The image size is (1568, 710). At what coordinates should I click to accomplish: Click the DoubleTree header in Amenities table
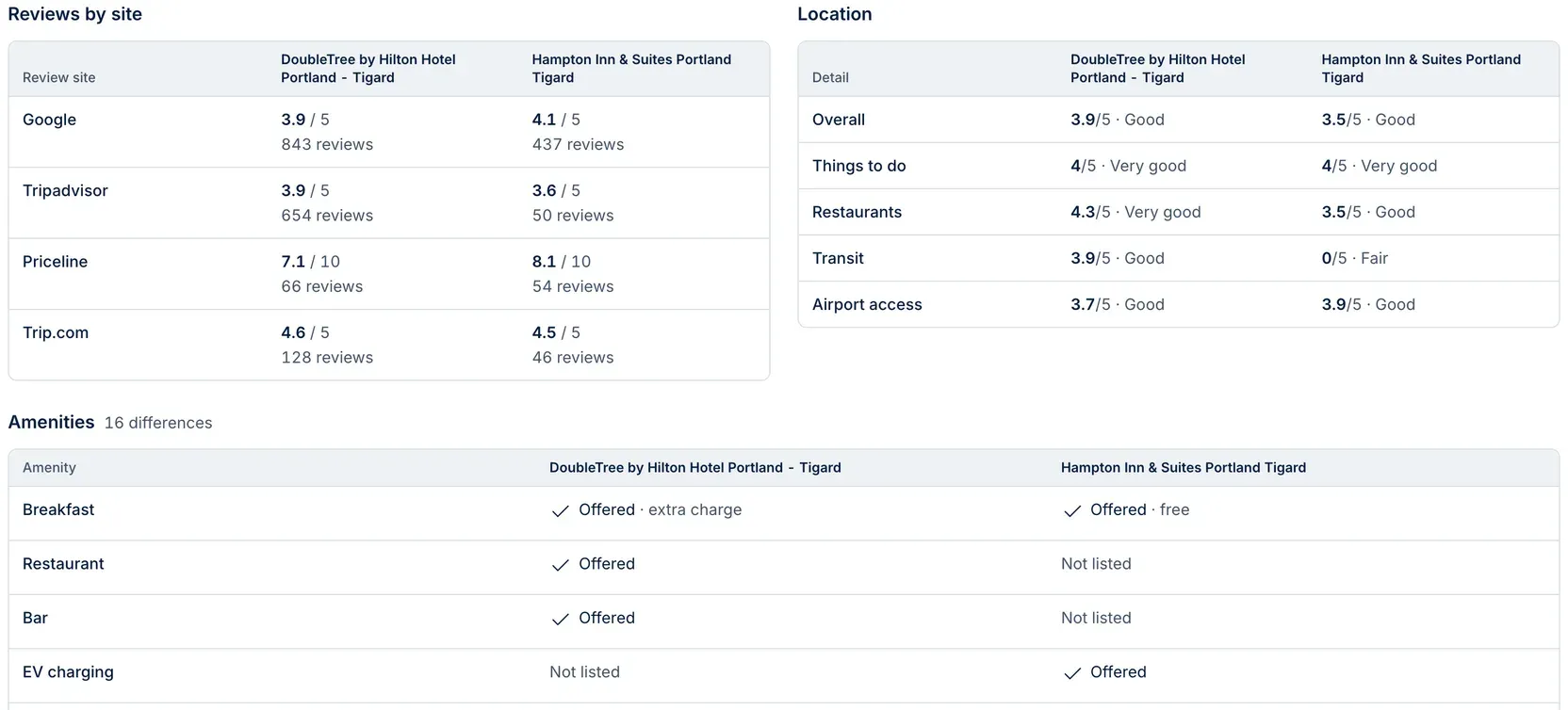pyautogui.click(x=695, y=467)
